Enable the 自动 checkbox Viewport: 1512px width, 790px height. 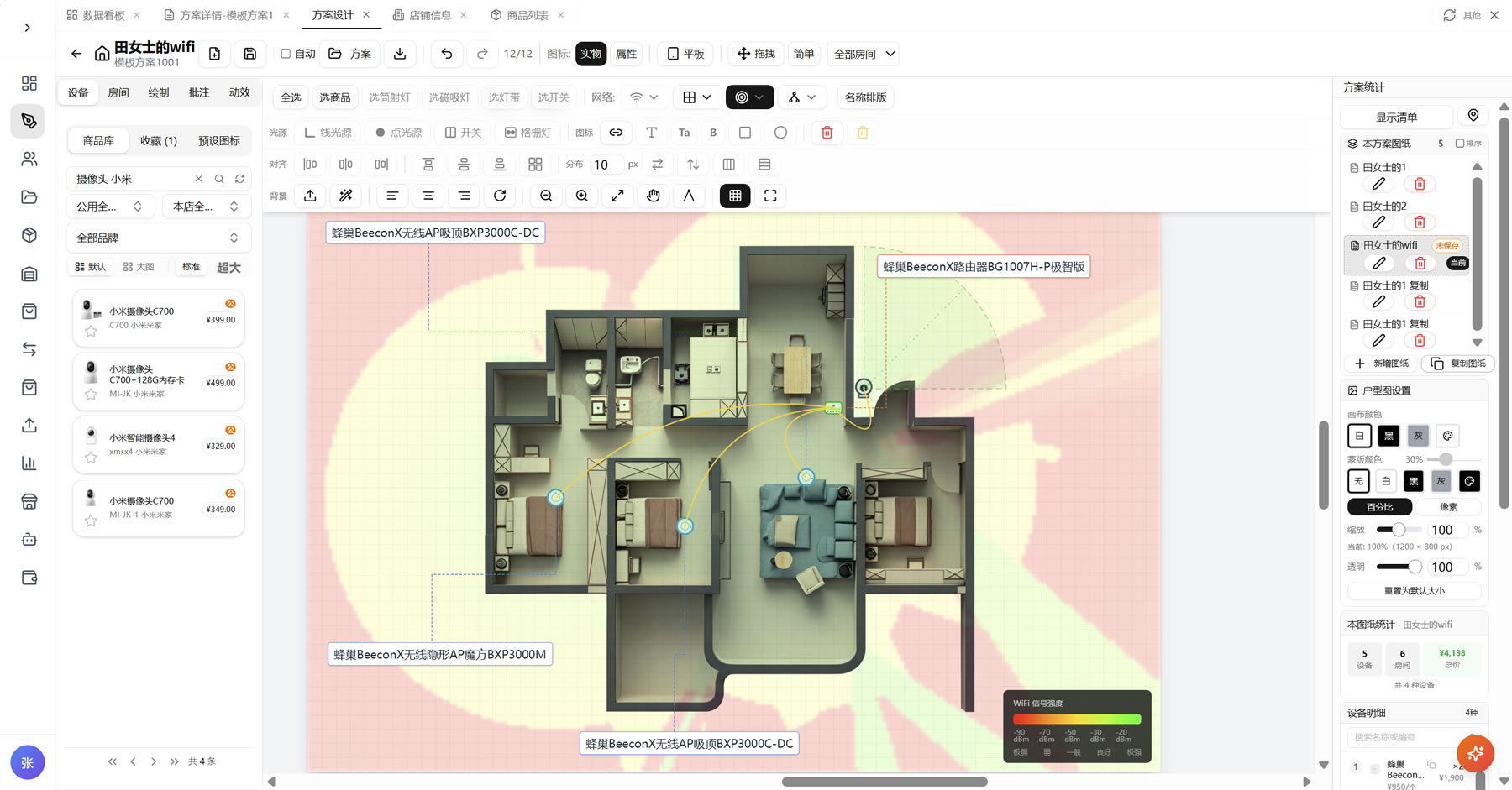pyautogui.click(x=286, y=54)
